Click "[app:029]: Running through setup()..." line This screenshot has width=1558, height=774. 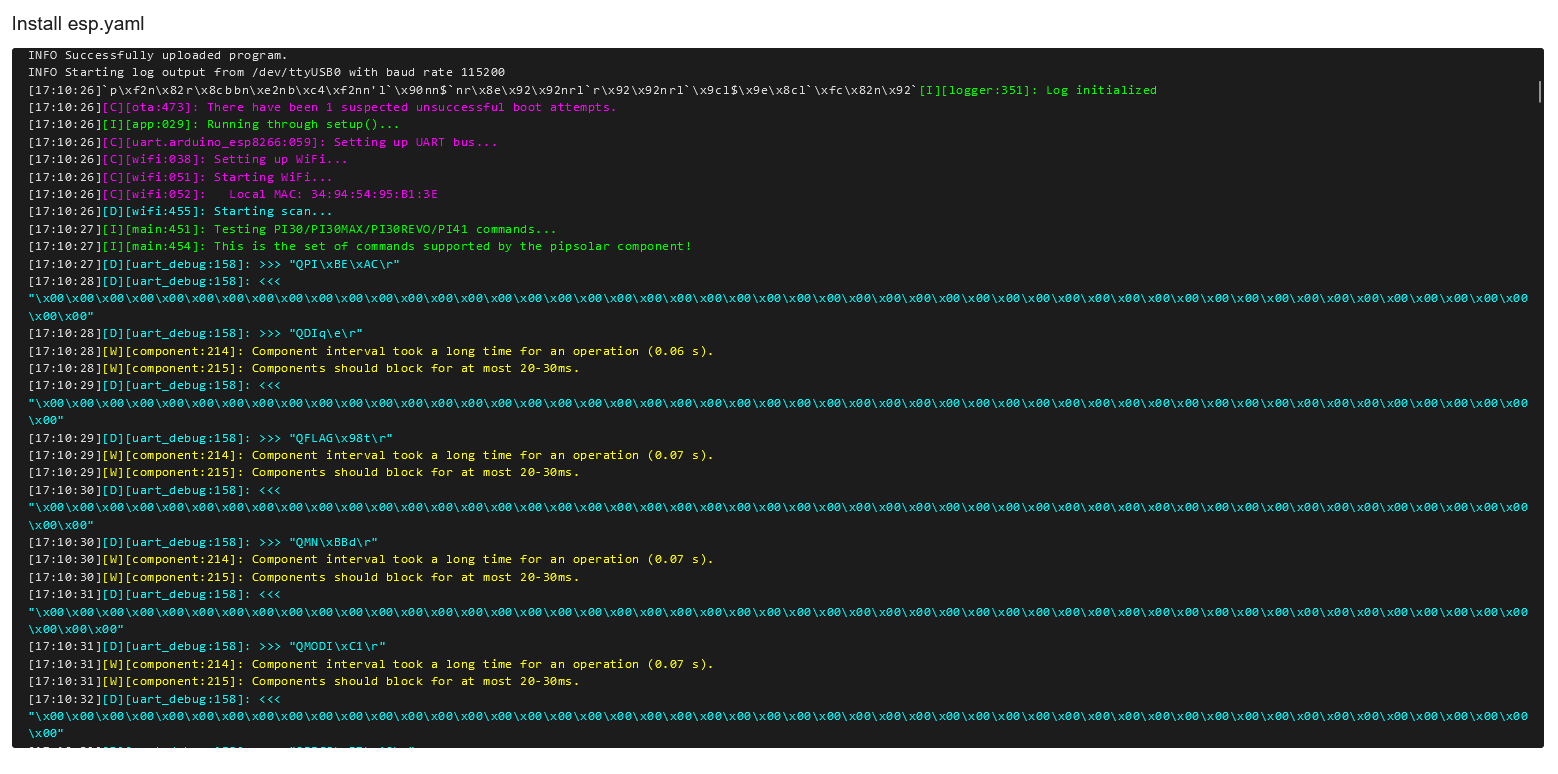click(214, 124)
